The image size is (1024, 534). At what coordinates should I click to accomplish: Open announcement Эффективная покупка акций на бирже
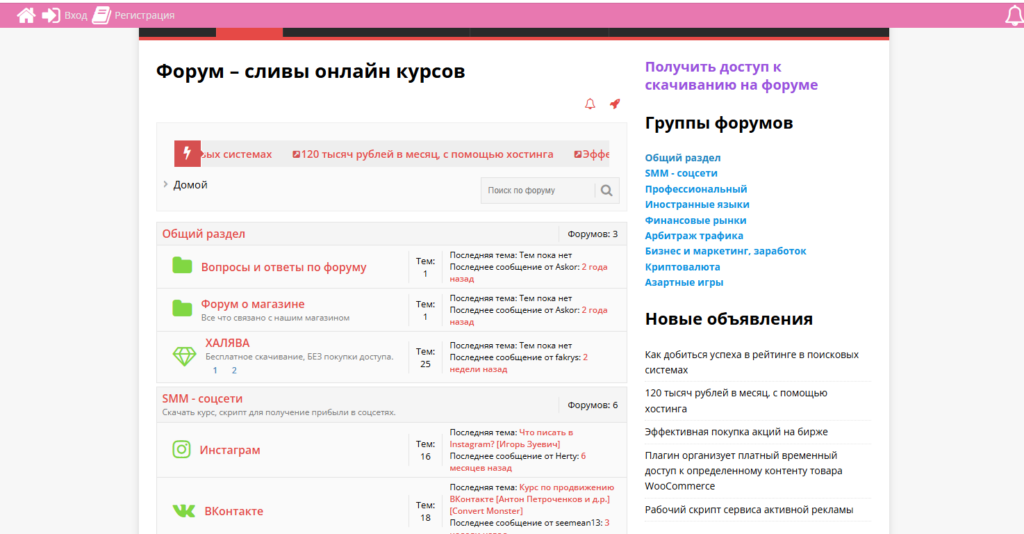736,432
